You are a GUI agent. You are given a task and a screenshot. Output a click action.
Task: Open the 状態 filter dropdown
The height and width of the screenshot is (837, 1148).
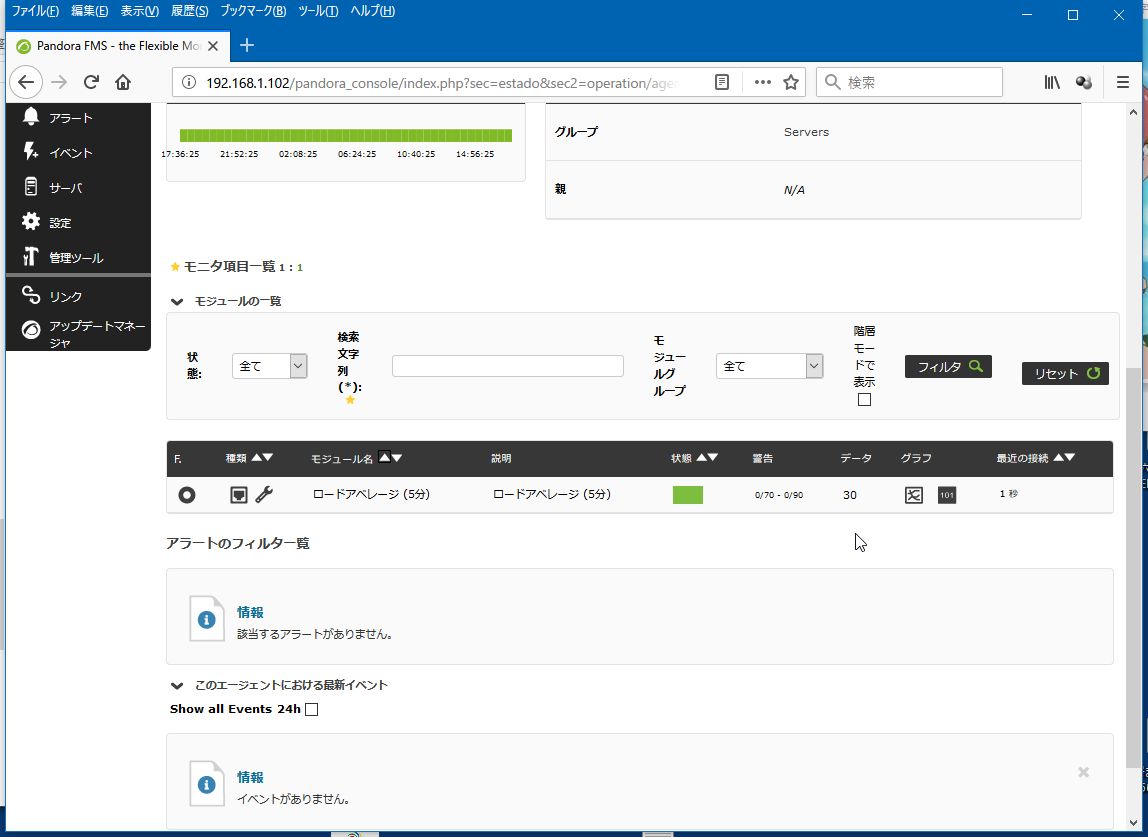pyautogui.click(x=269, y=366)
